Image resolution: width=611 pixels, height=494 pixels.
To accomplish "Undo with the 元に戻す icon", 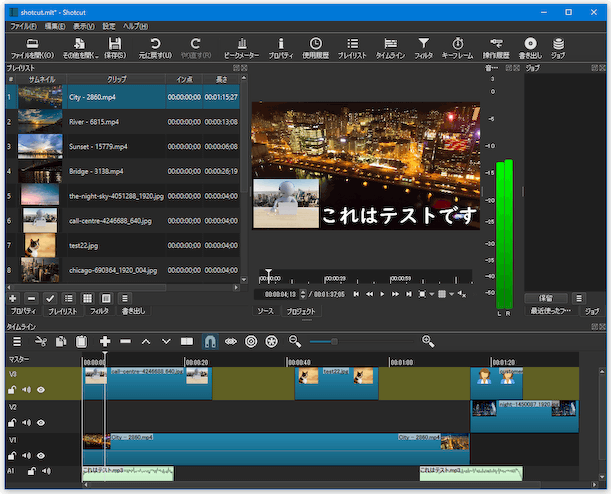I will 155,48.
